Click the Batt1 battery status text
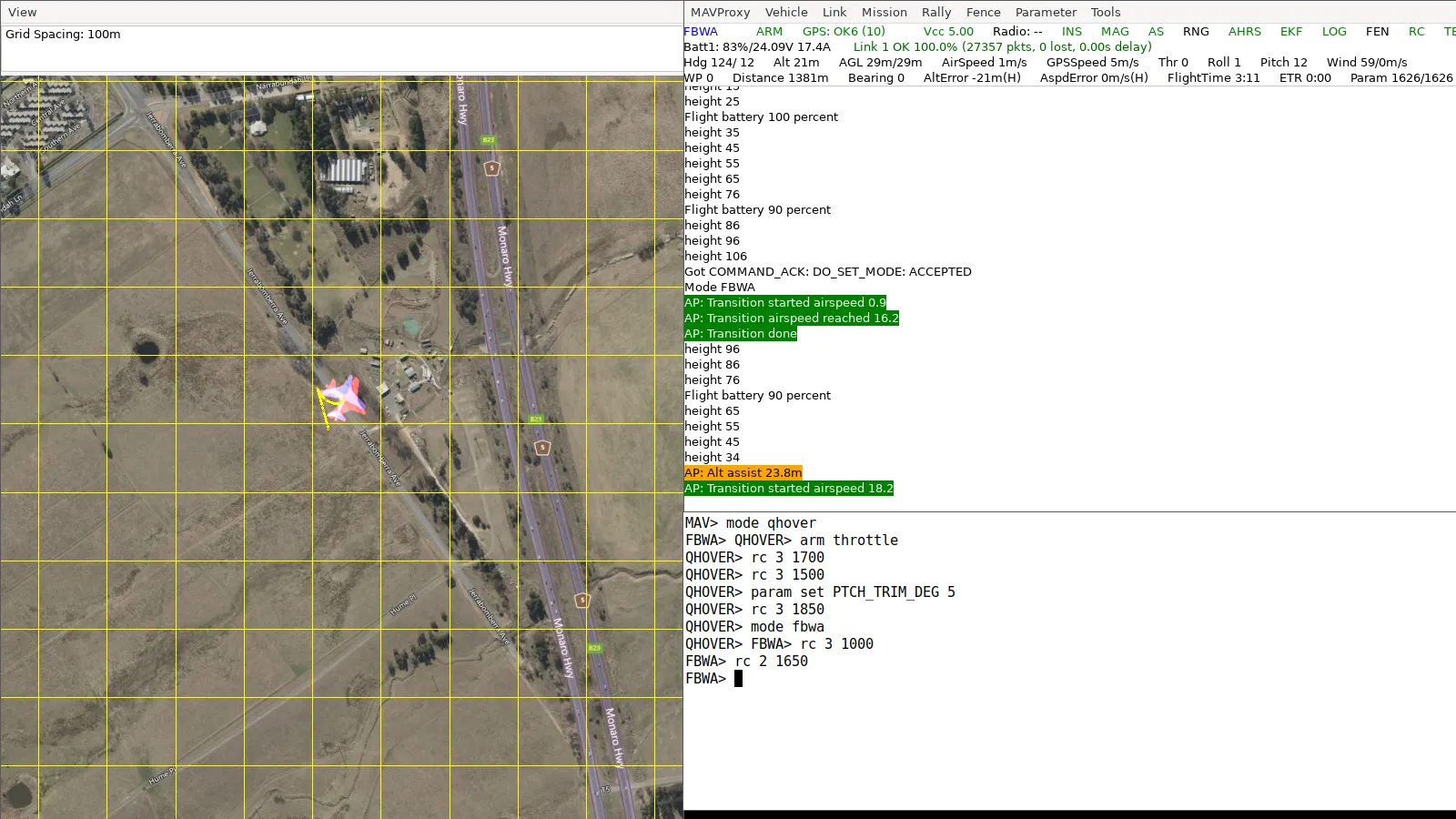1456x819 pixels. 757,46
